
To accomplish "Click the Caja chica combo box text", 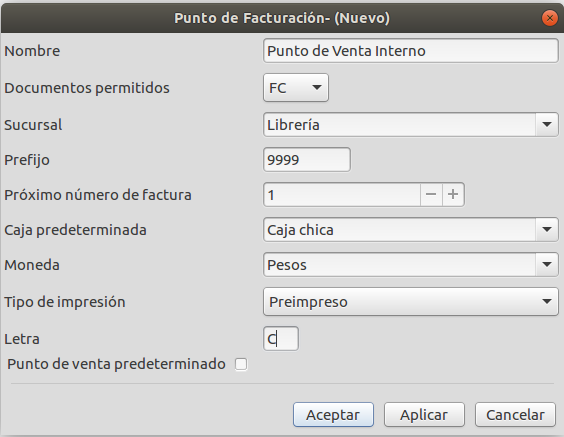I will click(x=300, y=230).
